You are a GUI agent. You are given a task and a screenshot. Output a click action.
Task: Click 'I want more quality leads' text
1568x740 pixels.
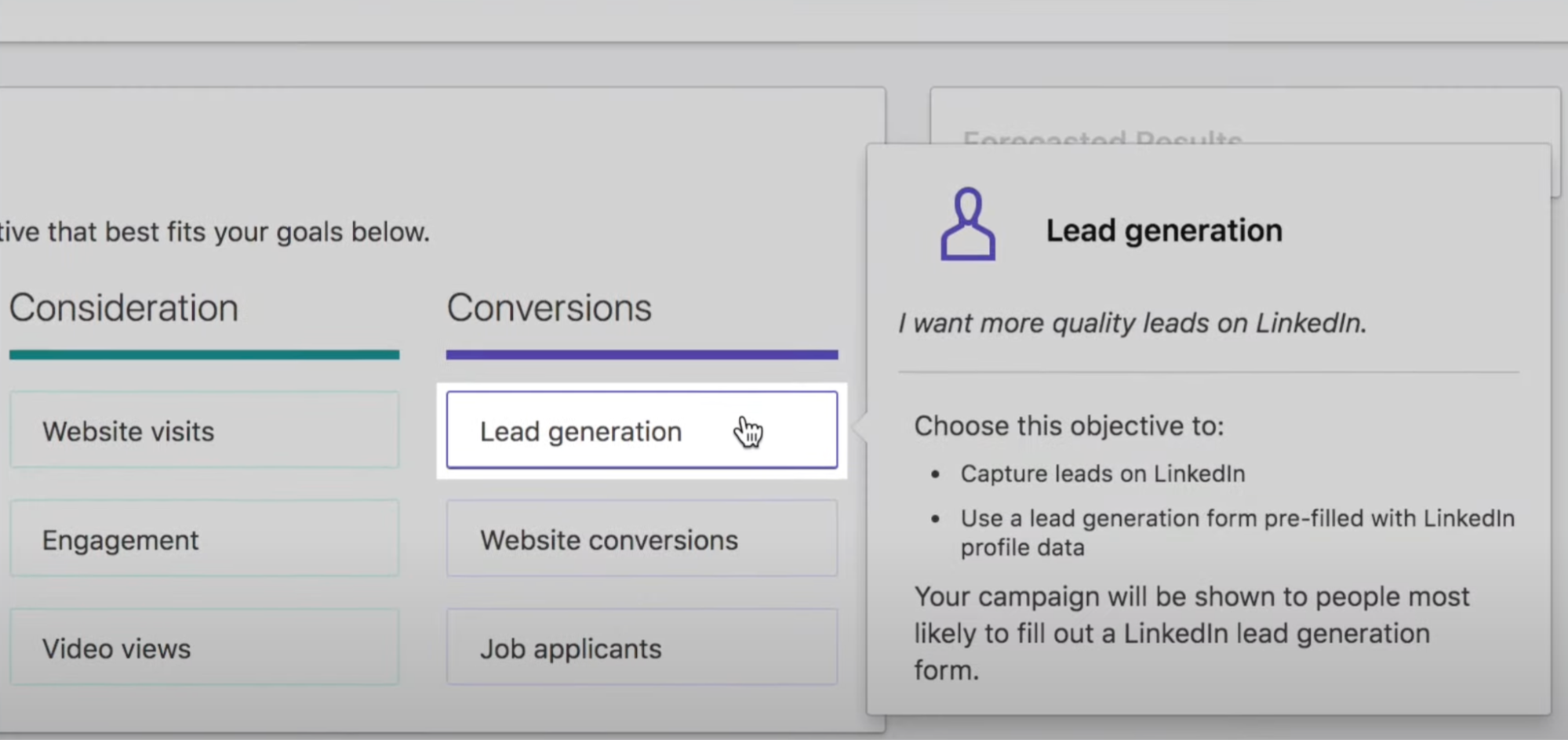1132,323
